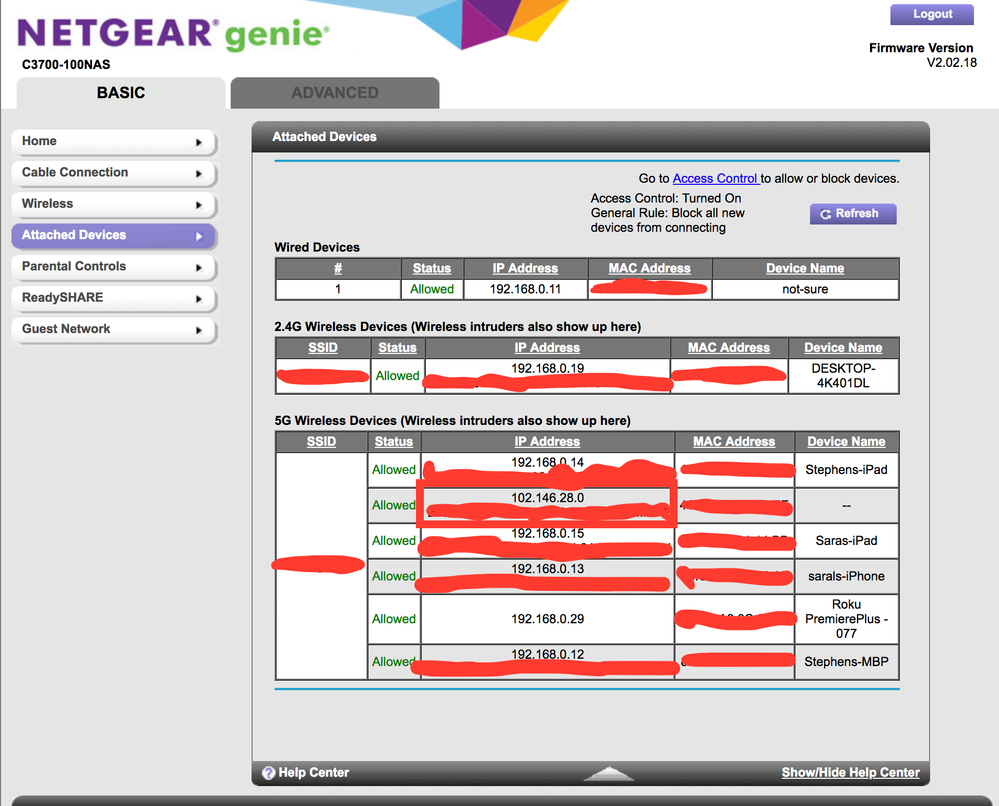Click Allowed status in the Stephens-MBP row

pyautogui.click(x=394, y=661)
